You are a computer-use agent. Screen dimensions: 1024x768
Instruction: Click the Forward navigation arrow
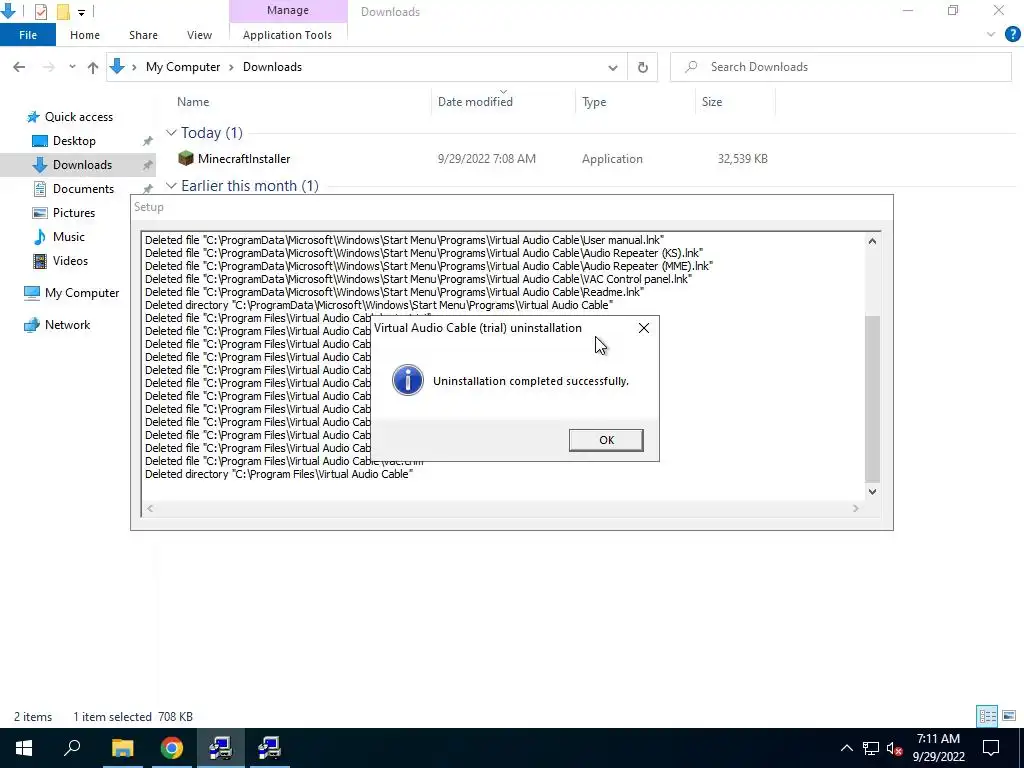click(48, 67)
